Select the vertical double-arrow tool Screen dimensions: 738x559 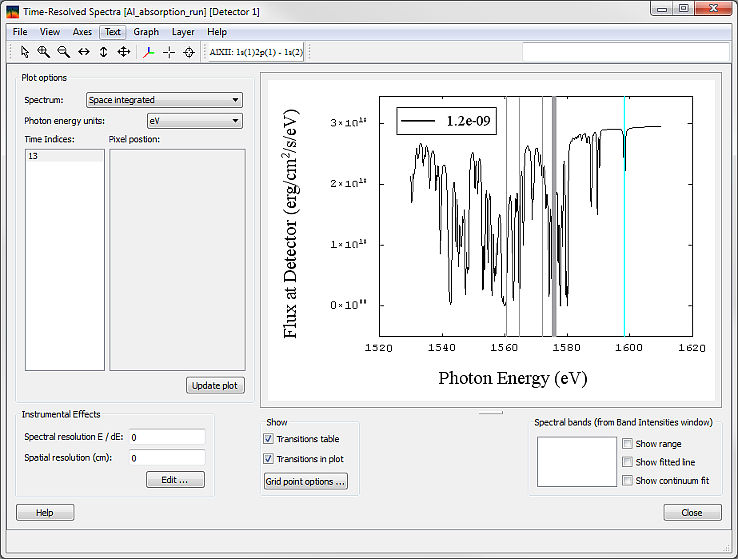click(104, 52)
